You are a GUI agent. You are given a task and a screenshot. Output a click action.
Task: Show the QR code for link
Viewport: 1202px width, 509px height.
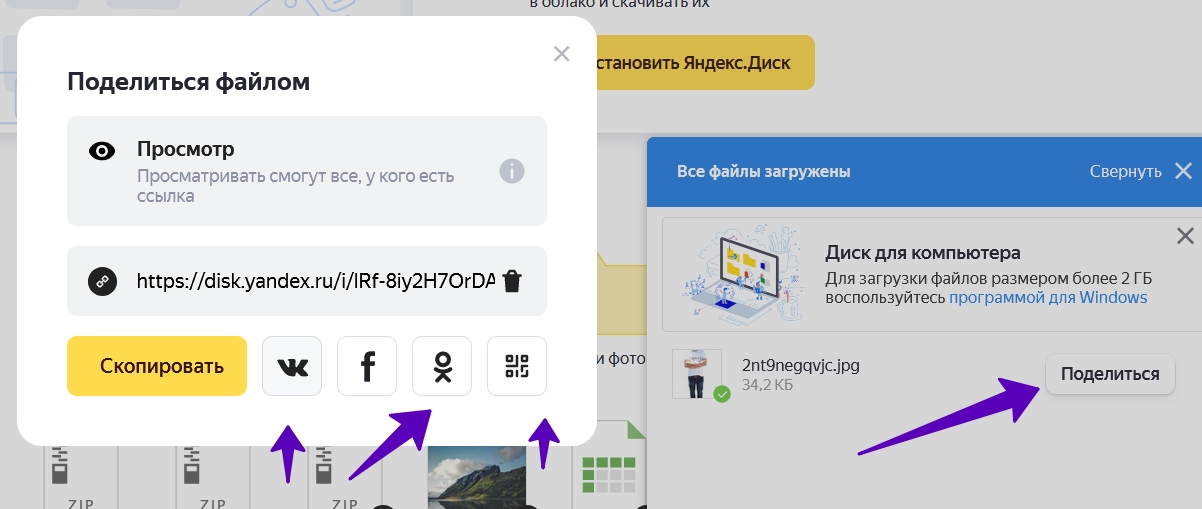517,366
